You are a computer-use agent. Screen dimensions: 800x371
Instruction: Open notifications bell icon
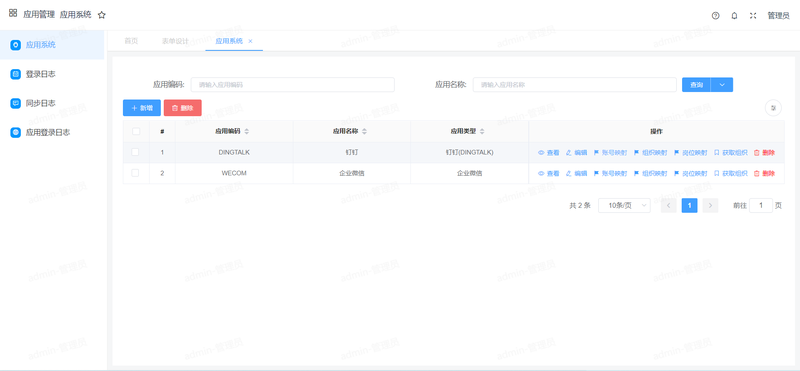click(x=734, y=16)
